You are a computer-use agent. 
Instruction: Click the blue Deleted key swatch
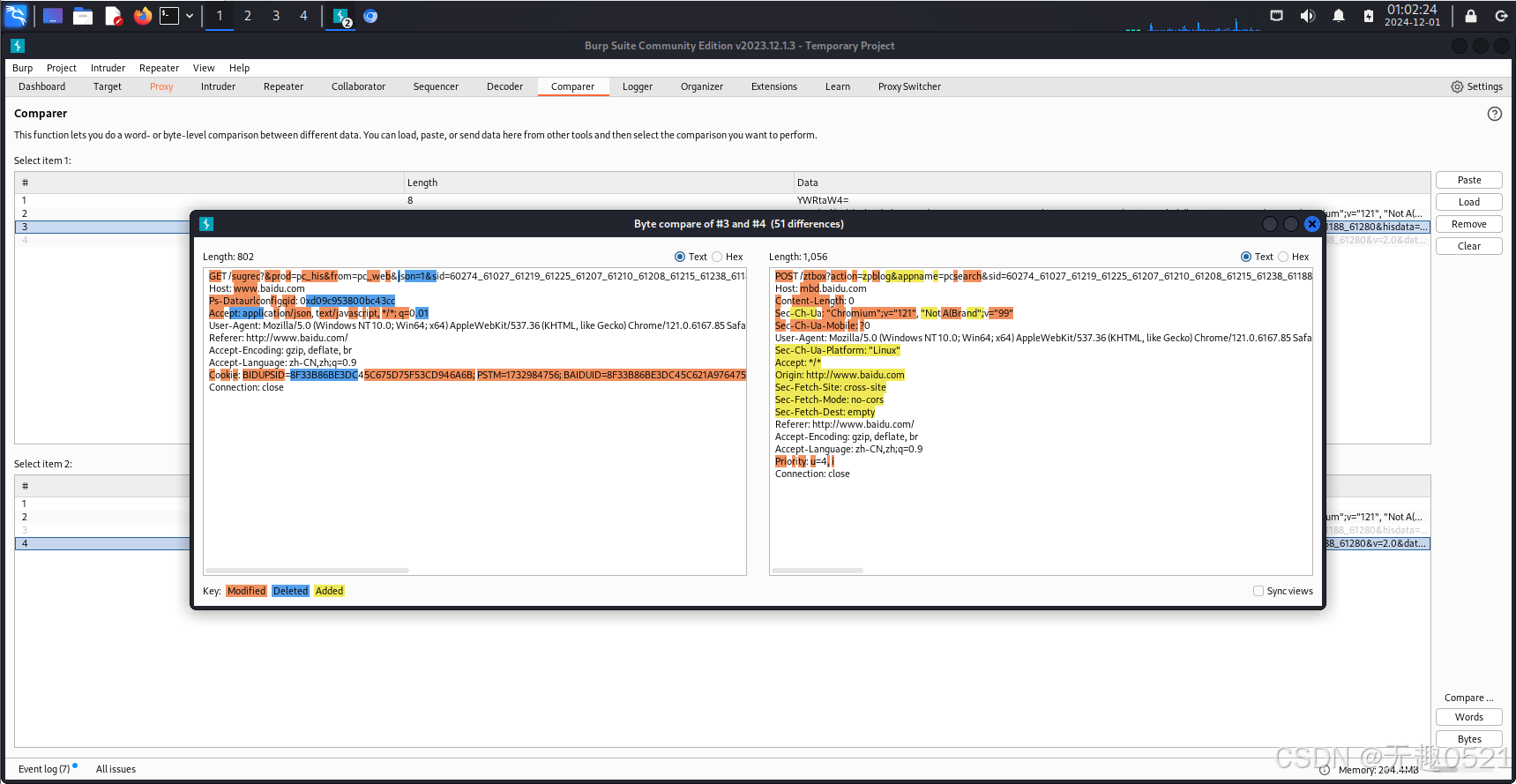(x=290, y=591)
